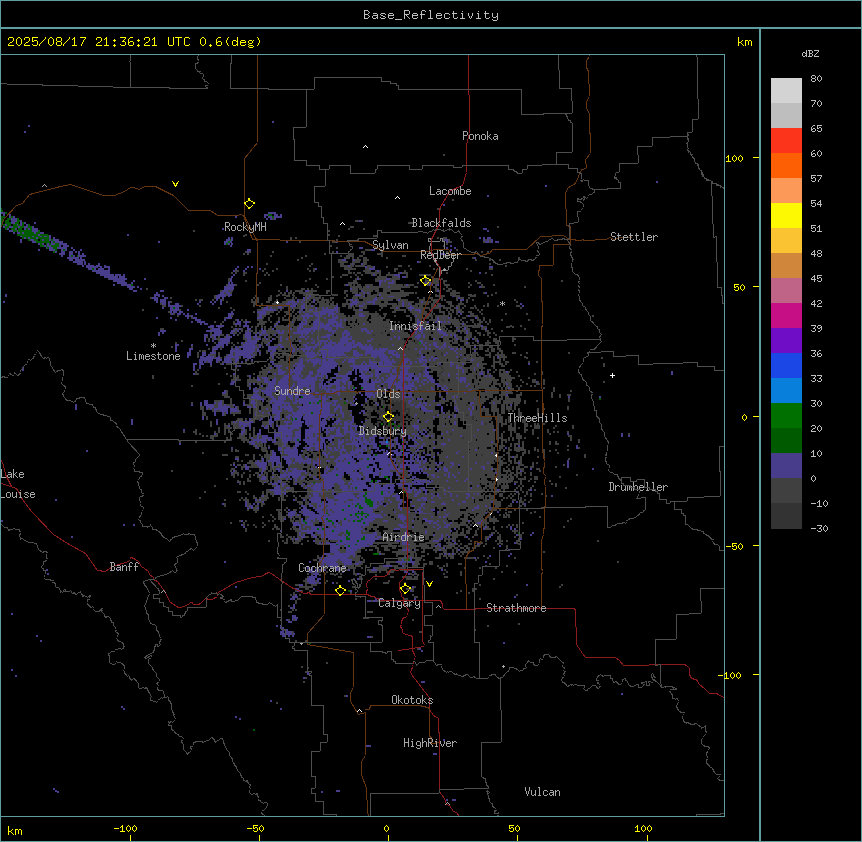862x842 pixels.
Task: Click the RedDeer city label
Action: [x=440, y=255]
